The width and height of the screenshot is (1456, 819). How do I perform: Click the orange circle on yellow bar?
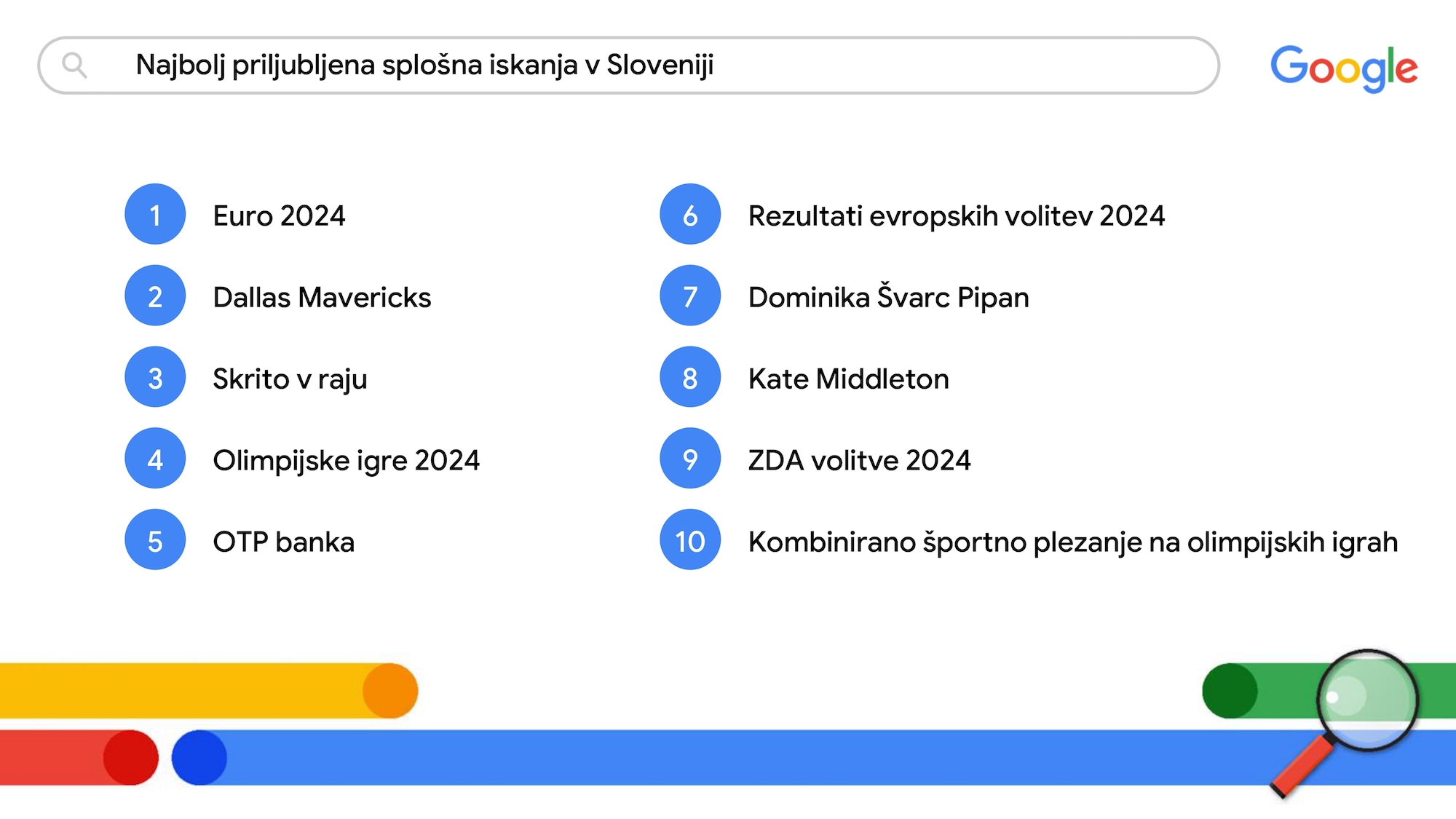[x=390, y=691]
